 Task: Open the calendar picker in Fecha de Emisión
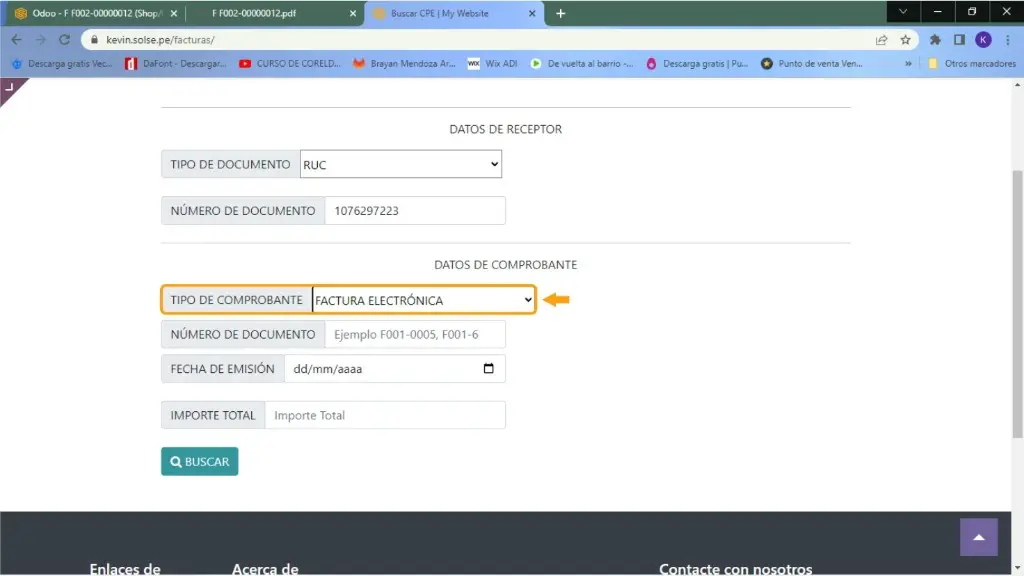tap(488, 369)
